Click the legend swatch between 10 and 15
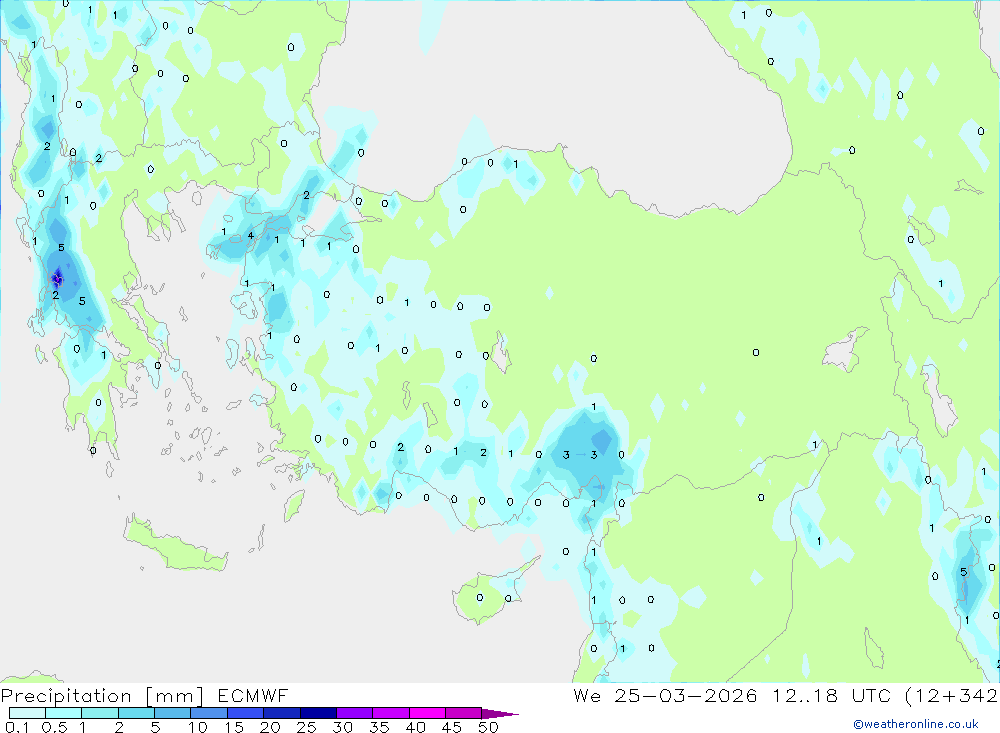The height and width of the screenshot is (733, 1000). pyautogui.click(x=209, y=713)
